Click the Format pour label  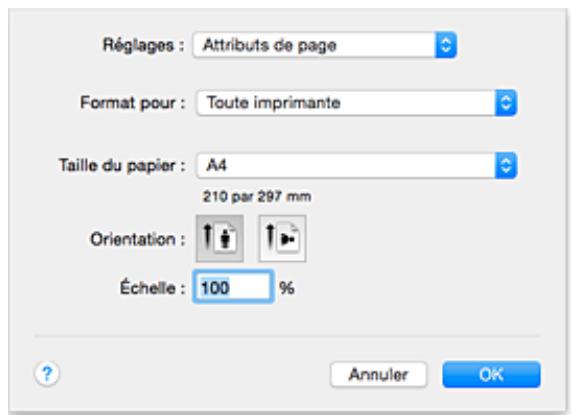coord(133,103)
